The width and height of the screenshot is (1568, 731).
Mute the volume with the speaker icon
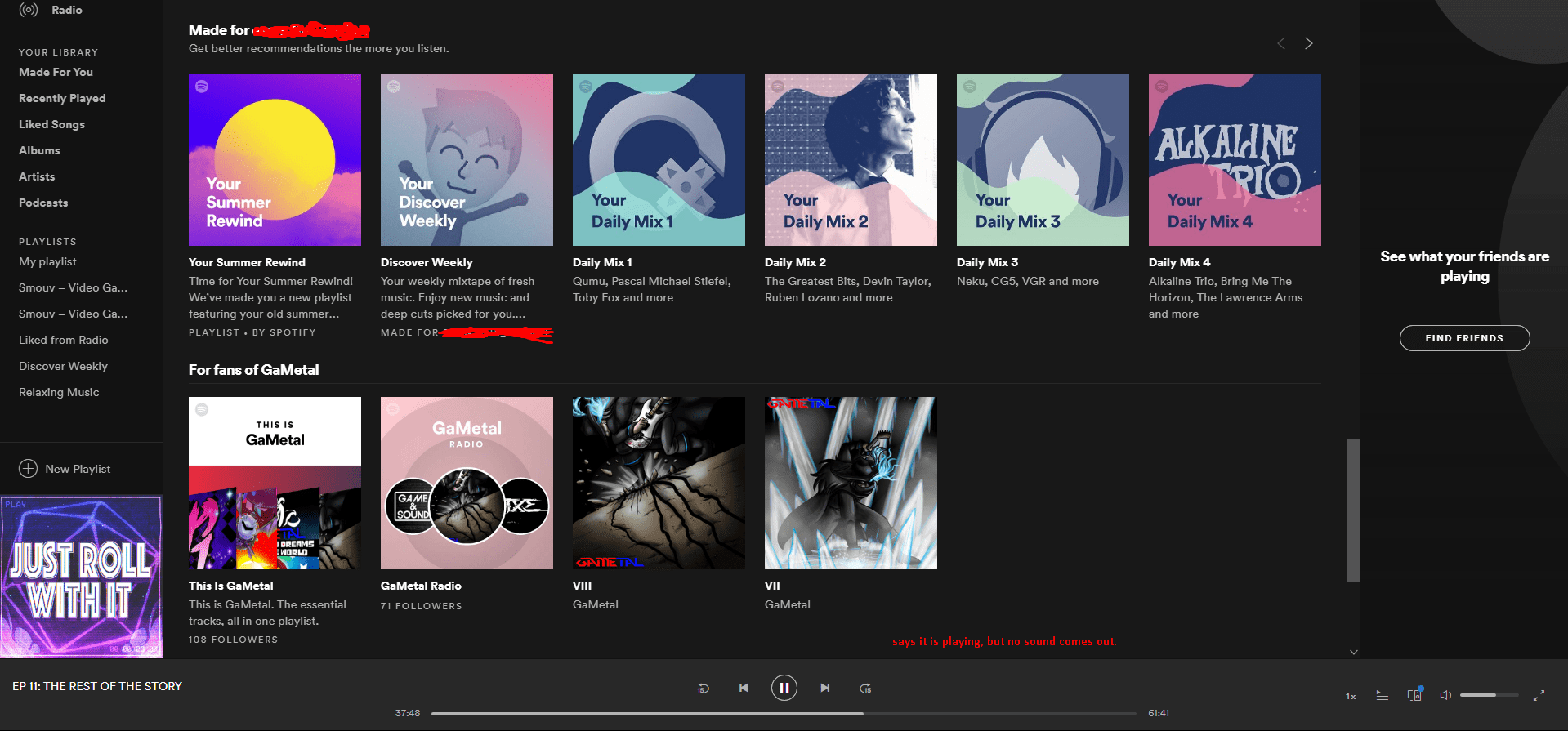[x=1445, y=695]
